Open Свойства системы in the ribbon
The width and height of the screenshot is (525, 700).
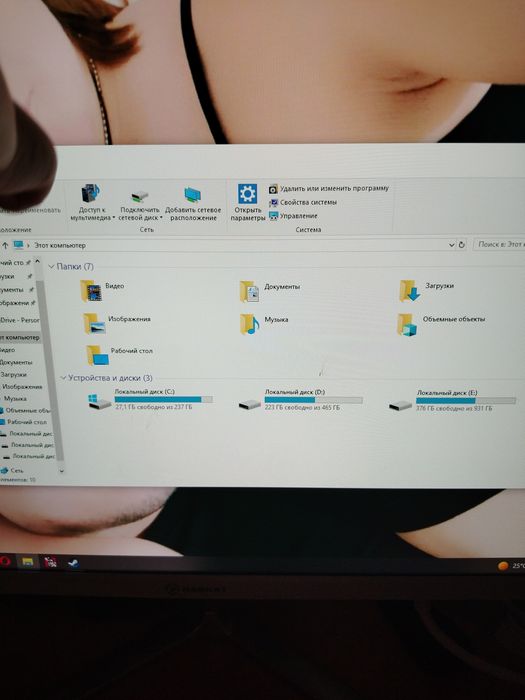(303, 203)
